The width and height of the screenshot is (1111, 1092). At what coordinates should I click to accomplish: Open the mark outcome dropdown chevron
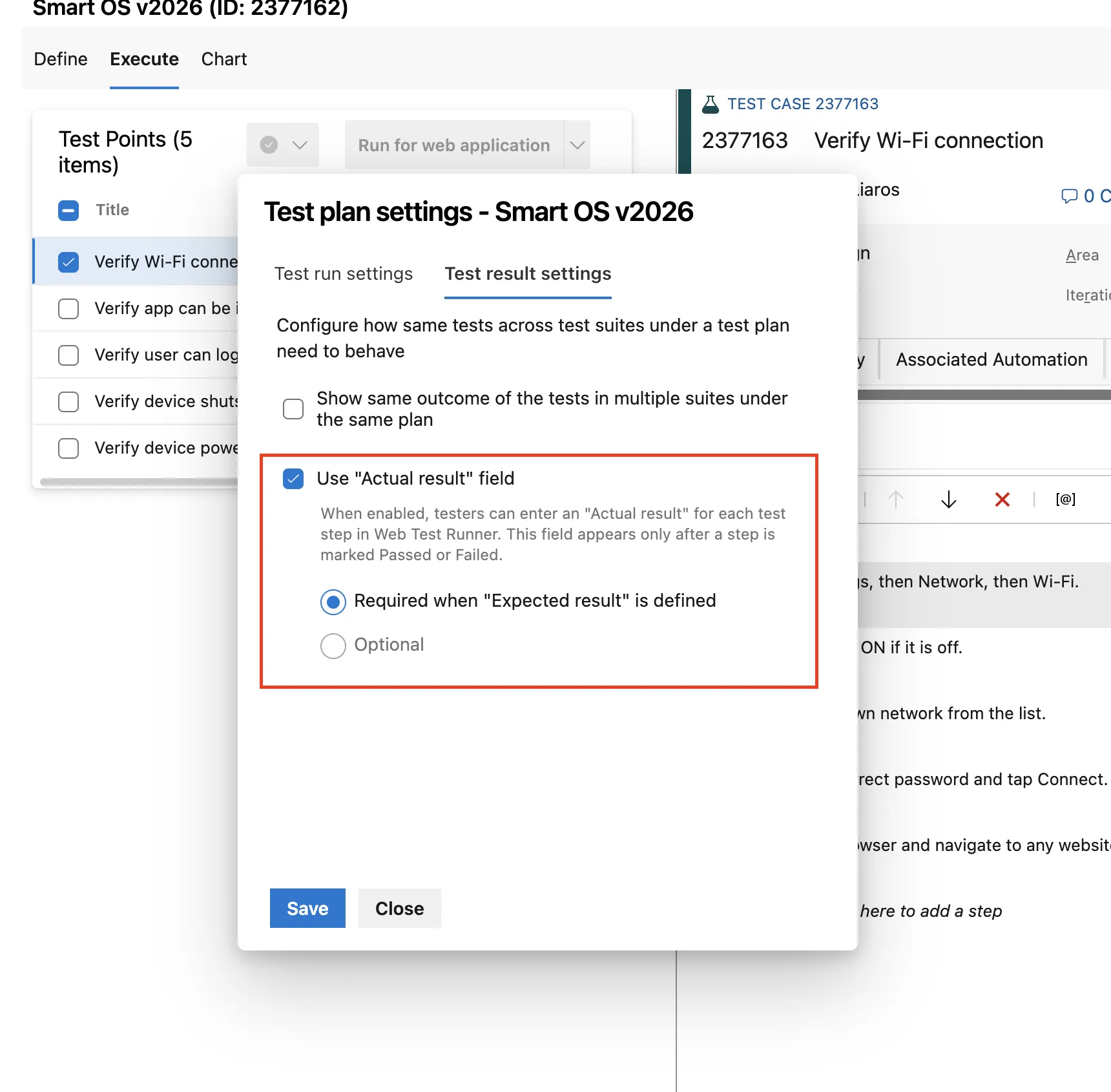[x=300, y=145]
